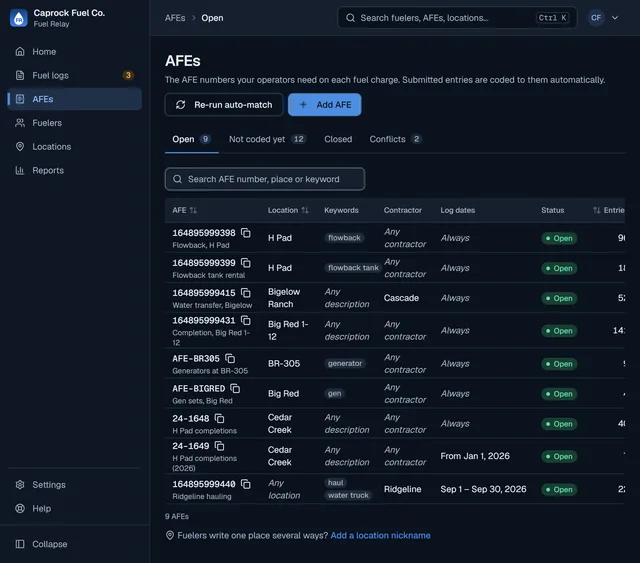Sort by the AFE column

(184, 210)
